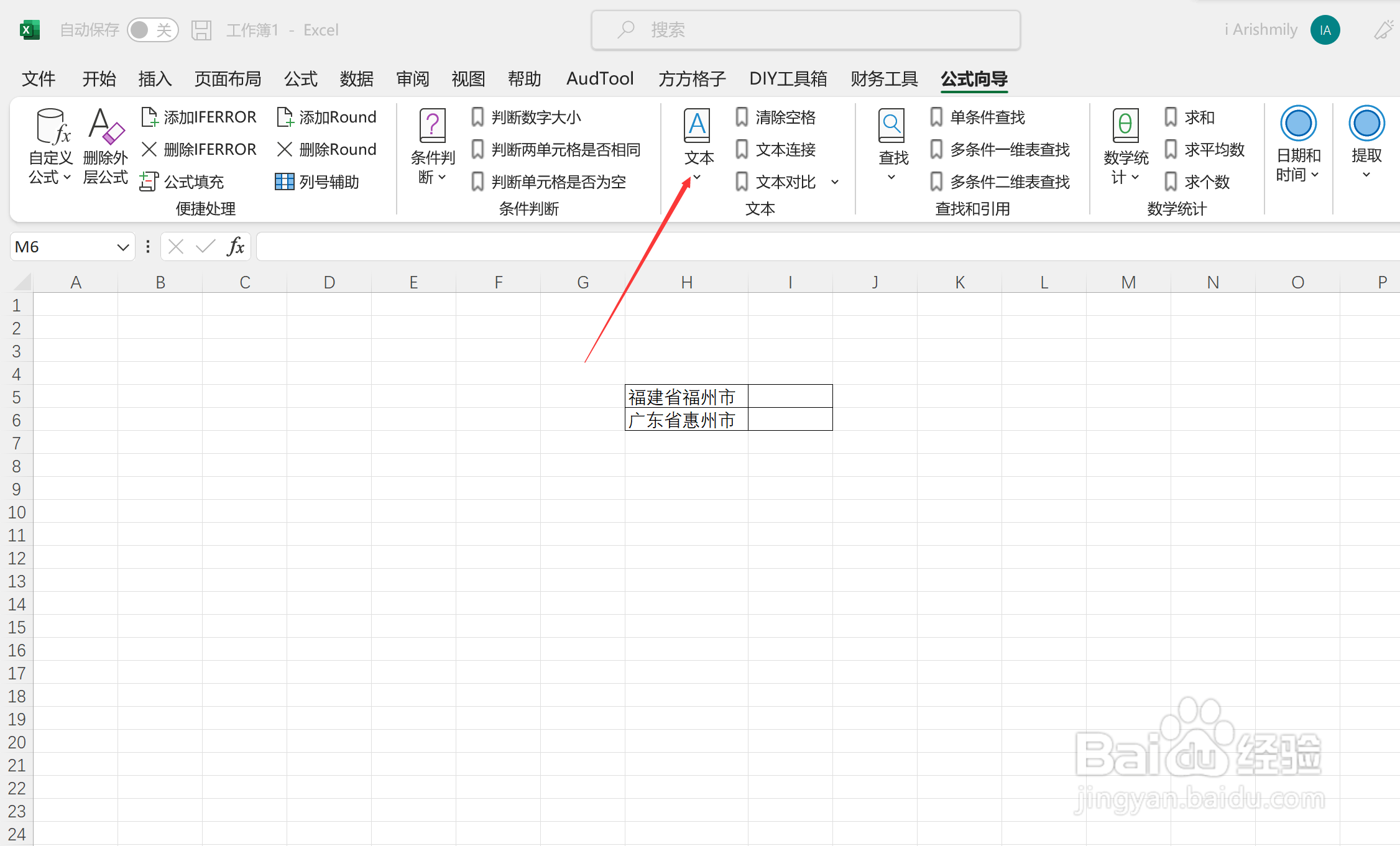Viewport: 1400px width, 846px height.
Task: Click the 求平均数 average command
Action: coord(1204,149)
